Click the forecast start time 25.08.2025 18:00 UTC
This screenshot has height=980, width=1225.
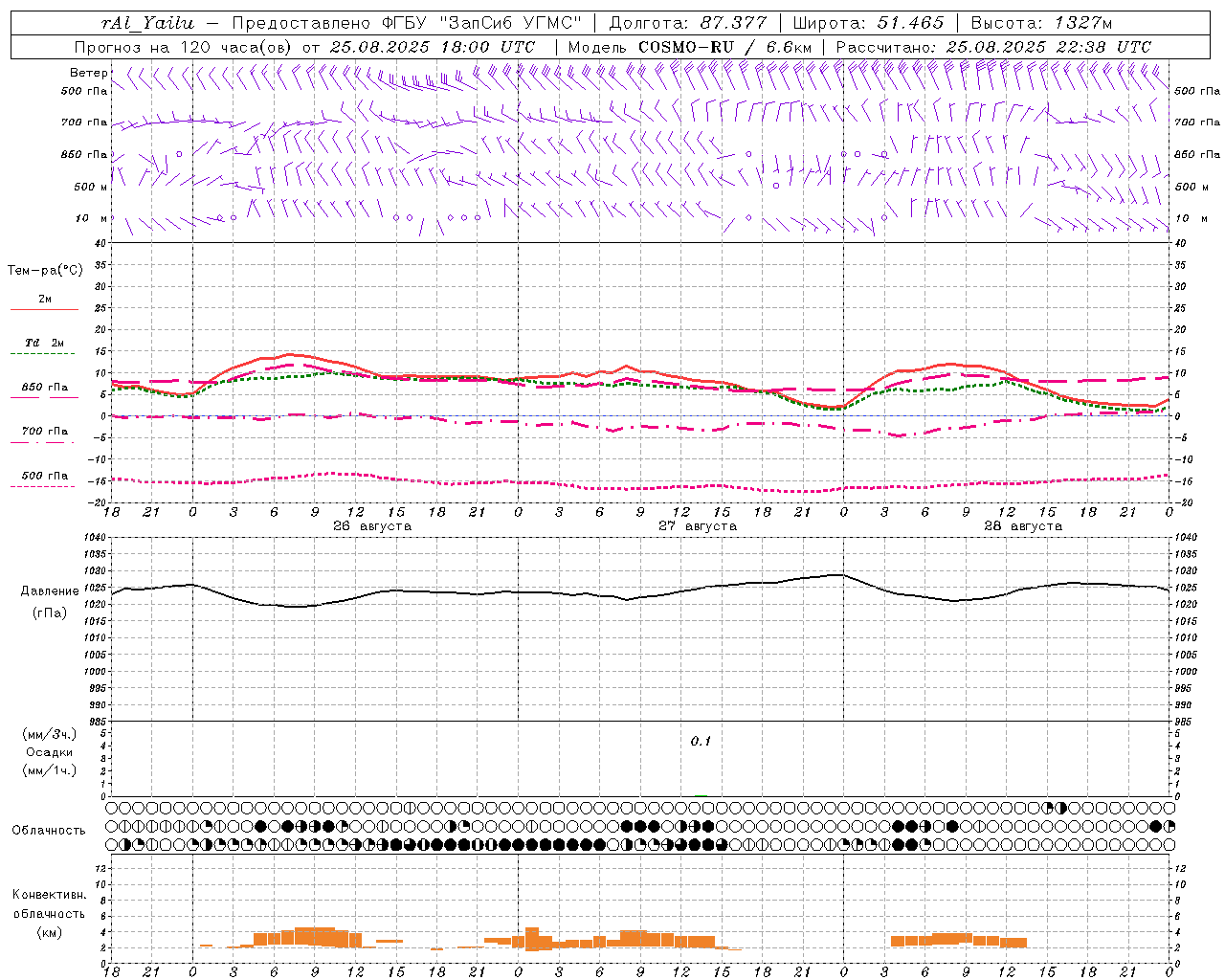(433, 47)
